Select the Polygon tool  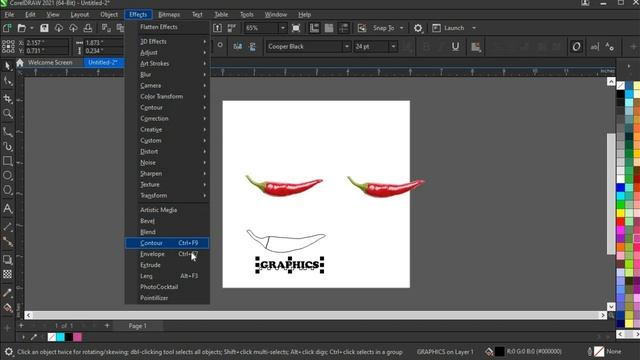(x=7, y=190)
